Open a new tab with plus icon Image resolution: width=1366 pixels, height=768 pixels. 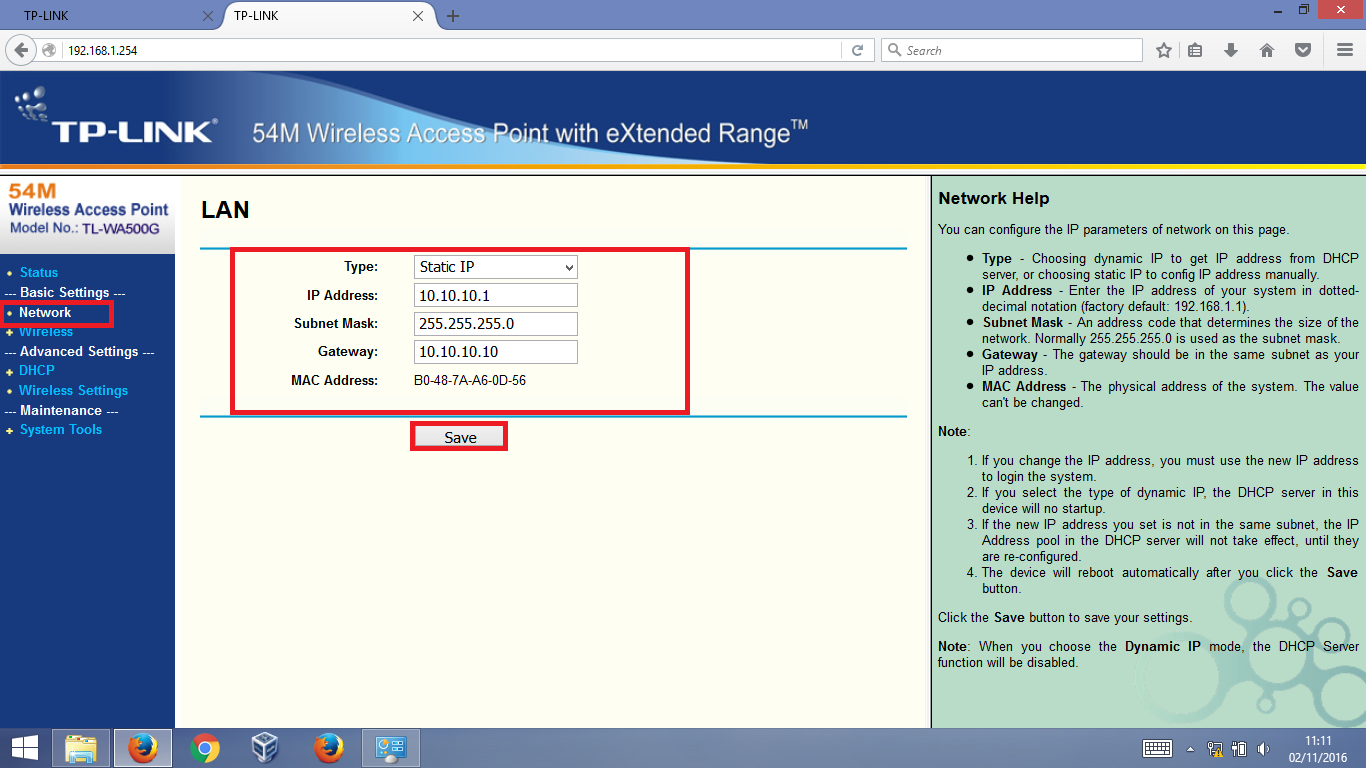click(x=453, y=16)
